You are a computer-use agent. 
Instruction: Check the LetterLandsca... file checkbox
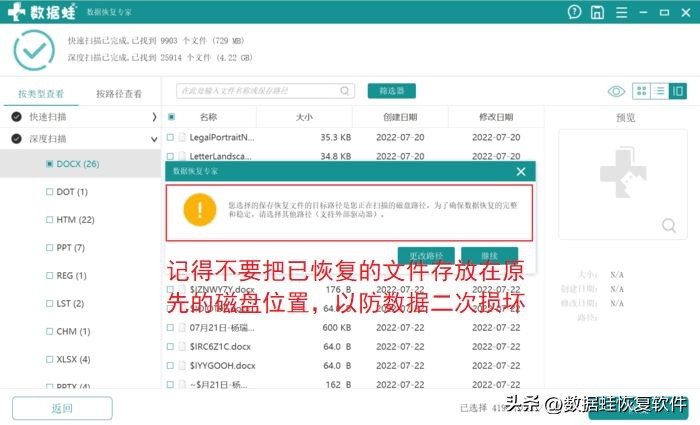170,156
